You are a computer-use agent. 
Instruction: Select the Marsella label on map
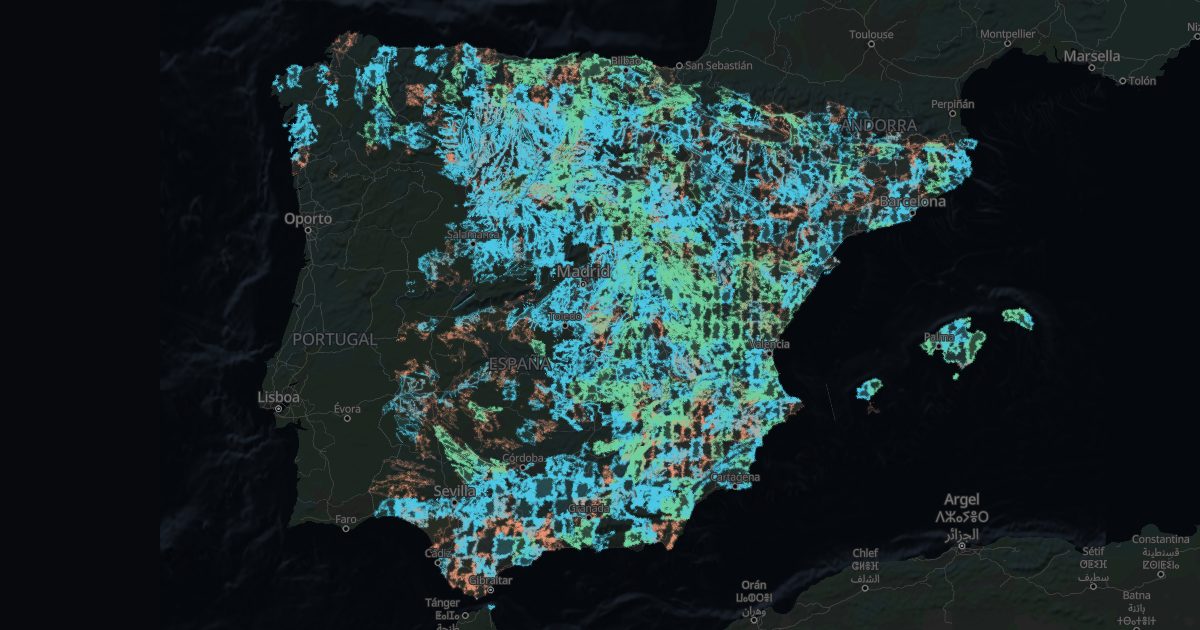pos(1092,56)
